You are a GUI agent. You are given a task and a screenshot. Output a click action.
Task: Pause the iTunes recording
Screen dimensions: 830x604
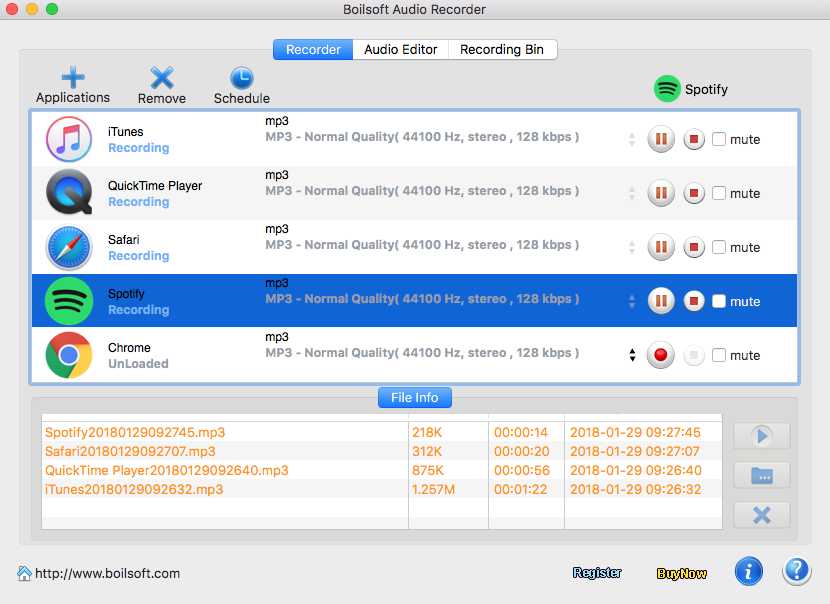[661, 139]
